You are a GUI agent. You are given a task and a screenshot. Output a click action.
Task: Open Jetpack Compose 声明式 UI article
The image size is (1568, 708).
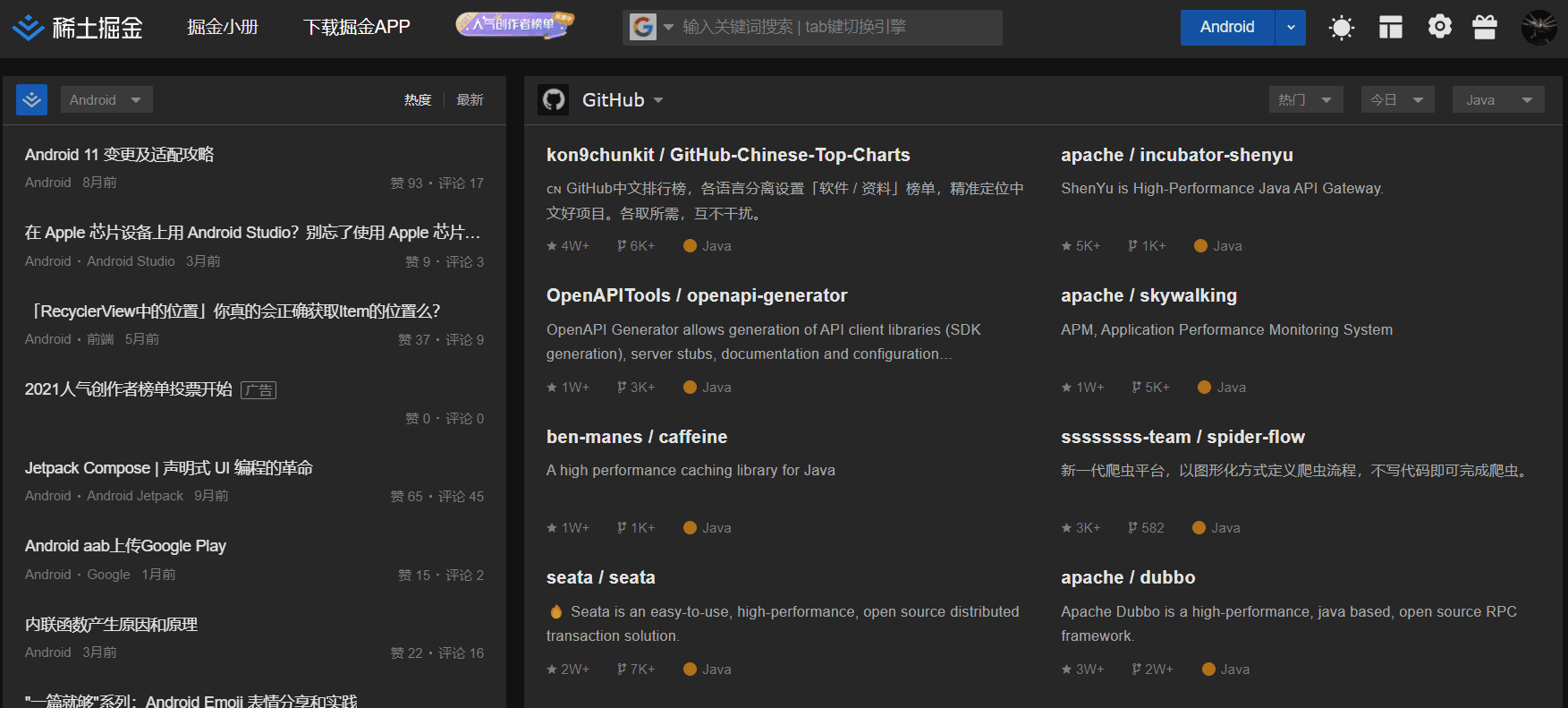point(169,468)
